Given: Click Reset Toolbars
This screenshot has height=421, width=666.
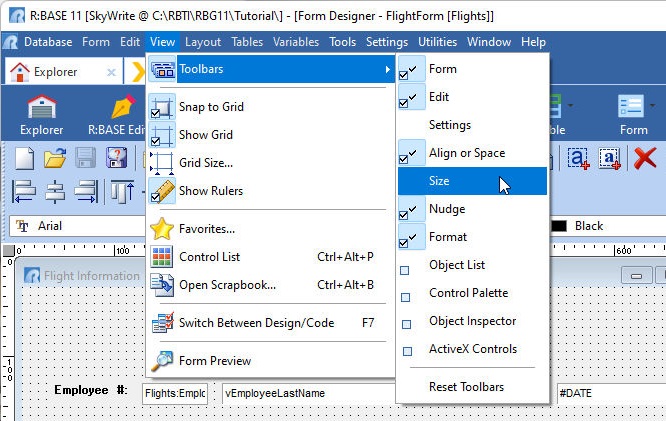Looking at the screenshot, I should (472, 387).
